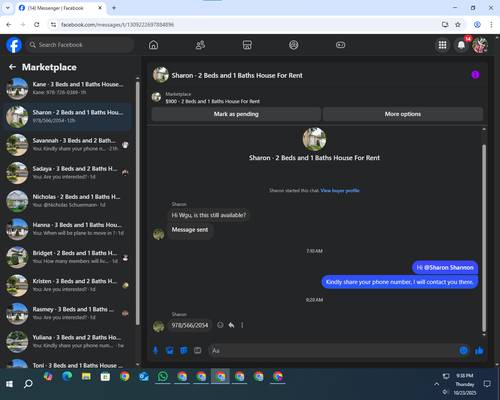Open the Windows Start button
The width and height of the screenshot is (500, 400).
9,384
